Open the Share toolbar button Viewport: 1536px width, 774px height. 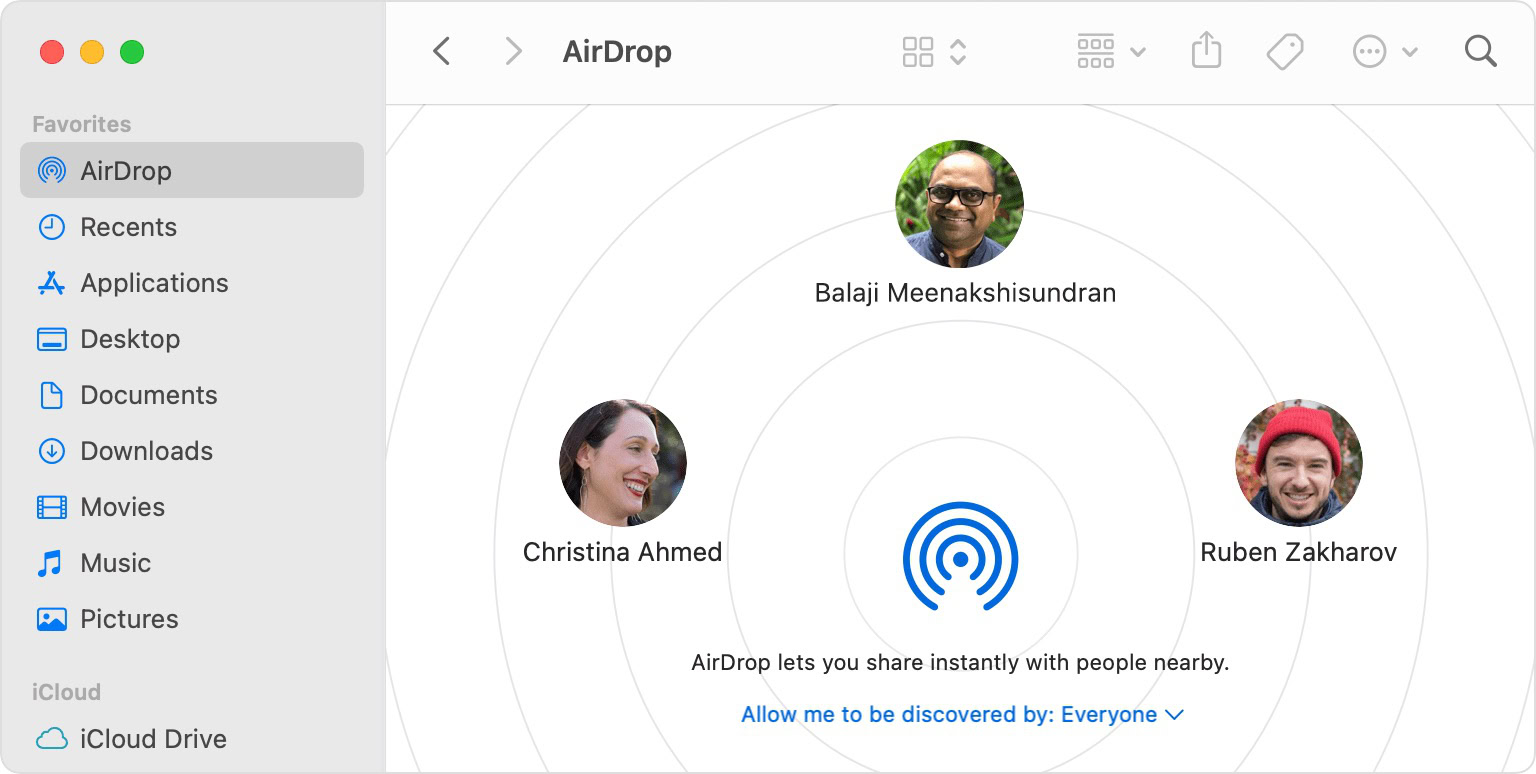point(1207,50)
